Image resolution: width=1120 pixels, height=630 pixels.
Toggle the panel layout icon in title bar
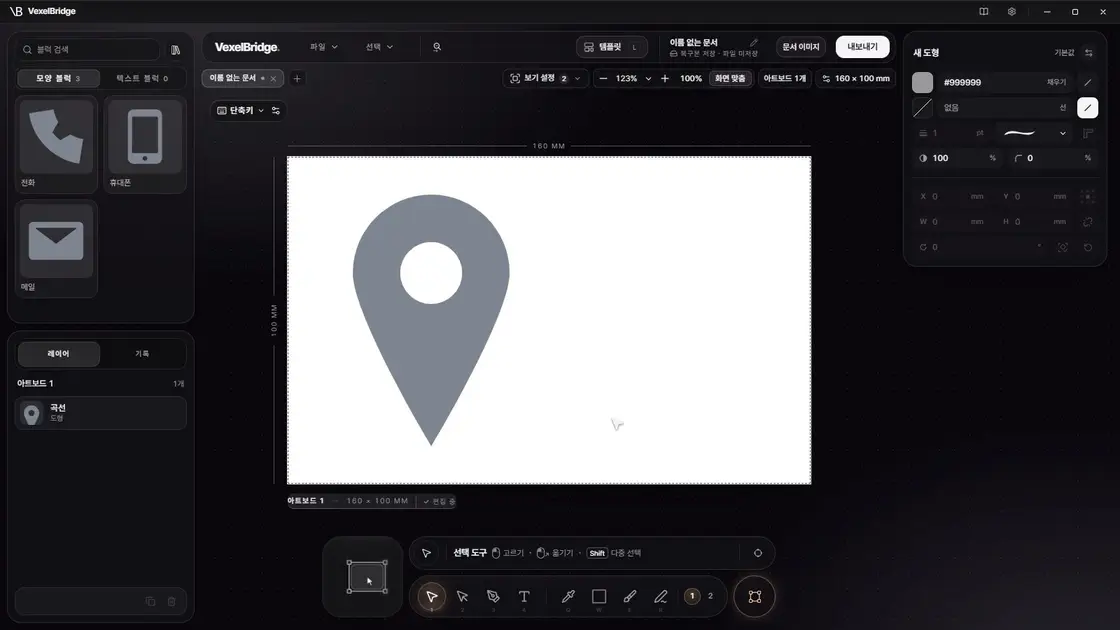pyautogui.click(x=984, y=11)
